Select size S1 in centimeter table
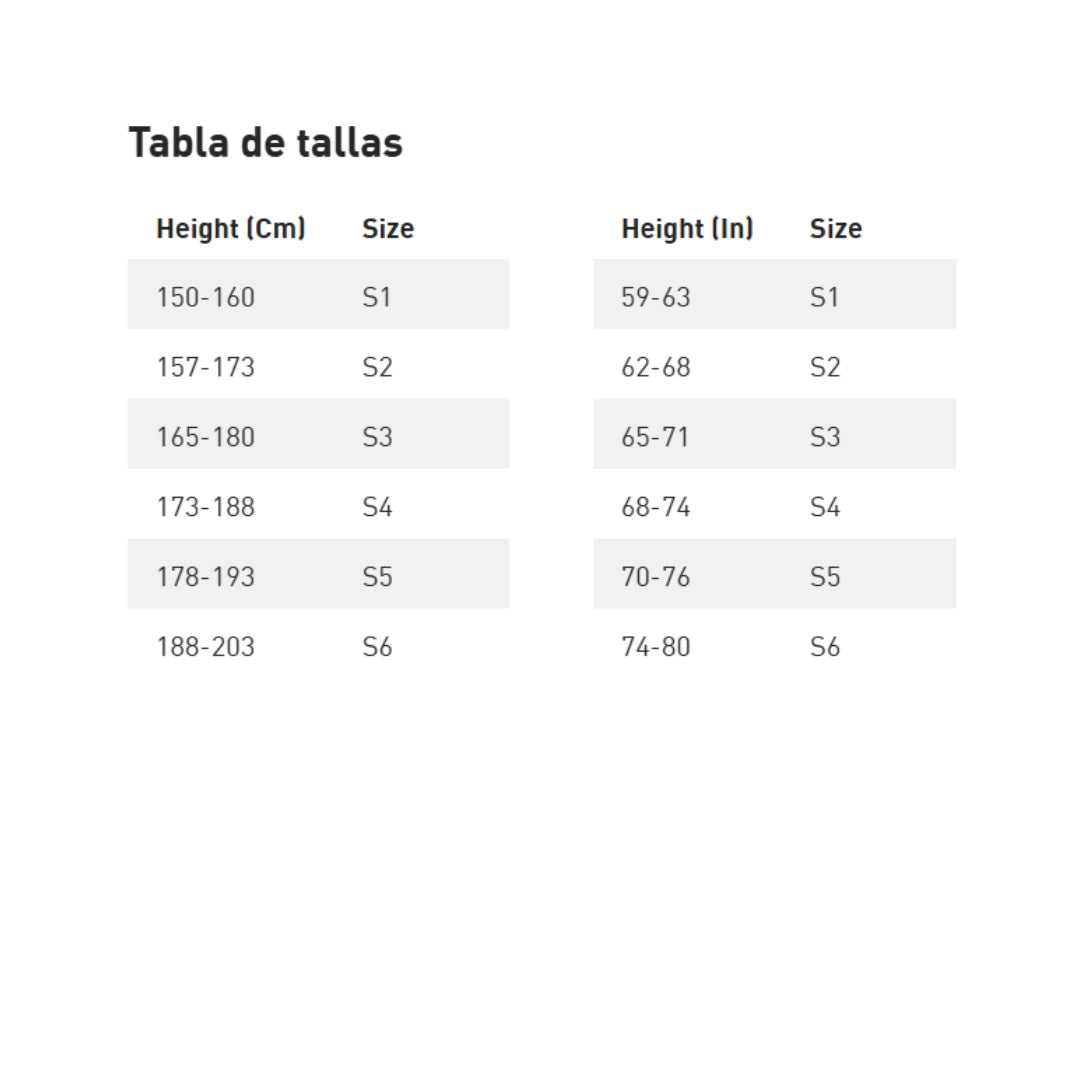 [377, 297]
